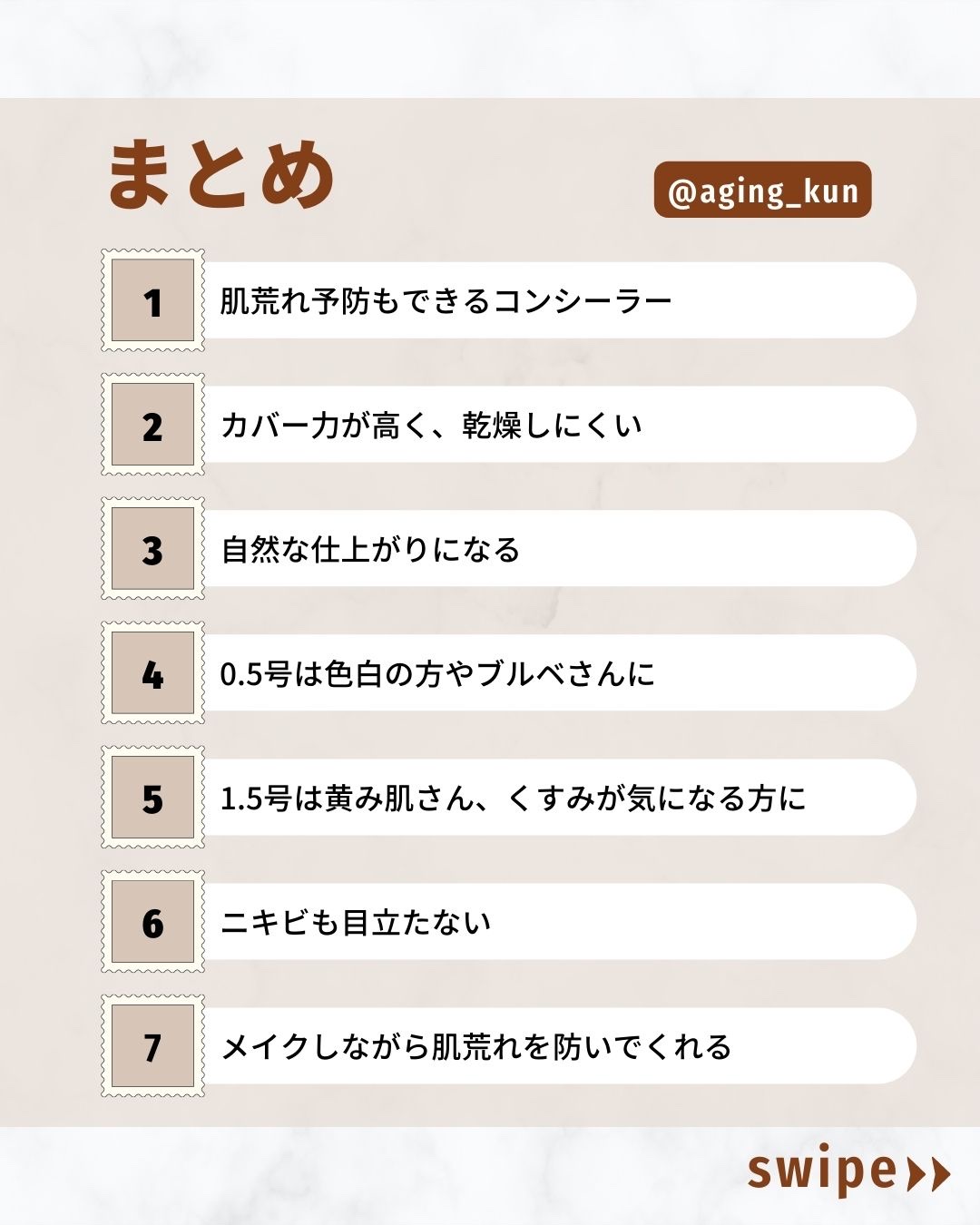Select the number 6 stamp badge

click(152, 922)
